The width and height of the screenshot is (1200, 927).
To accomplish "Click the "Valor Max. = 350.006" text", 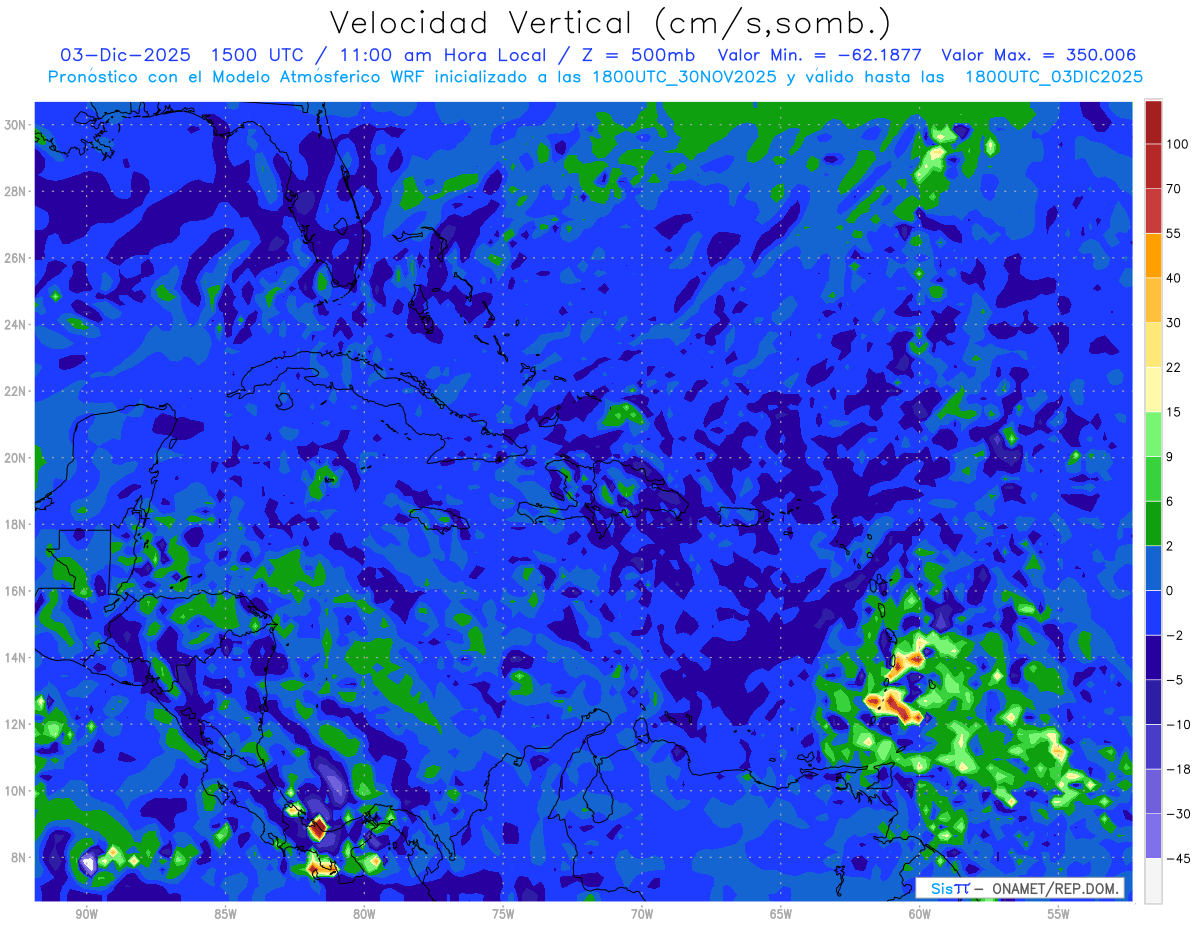I will [1040, 55].
